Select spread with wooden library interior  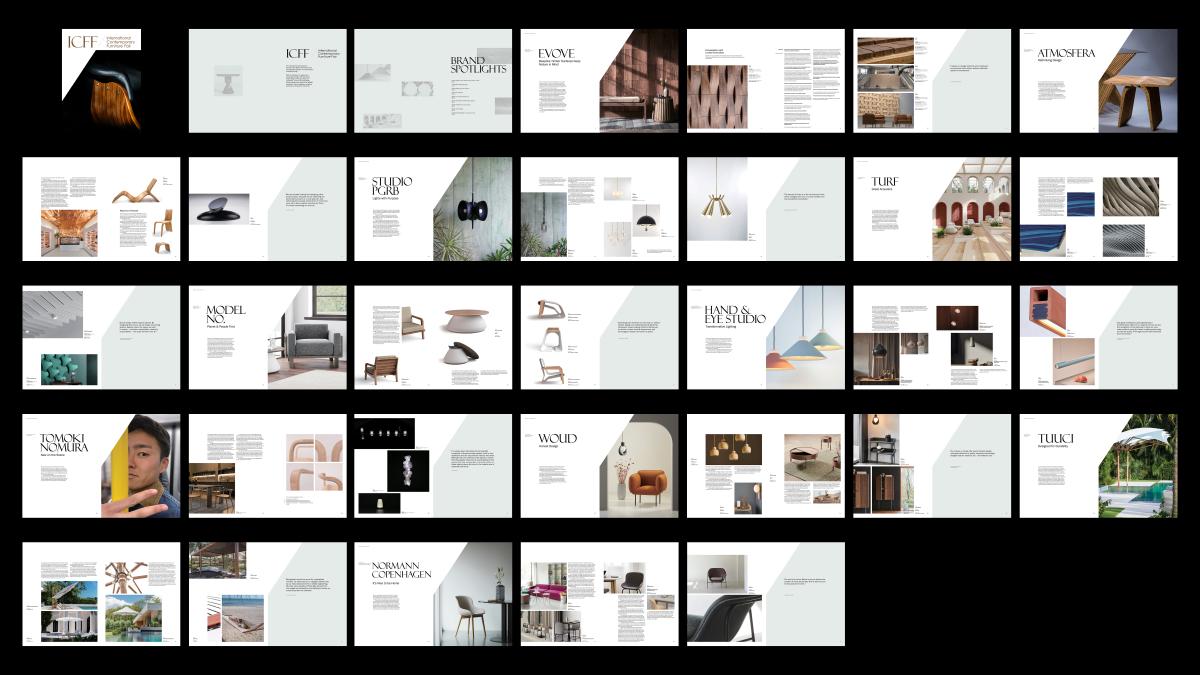coord(101,209)
